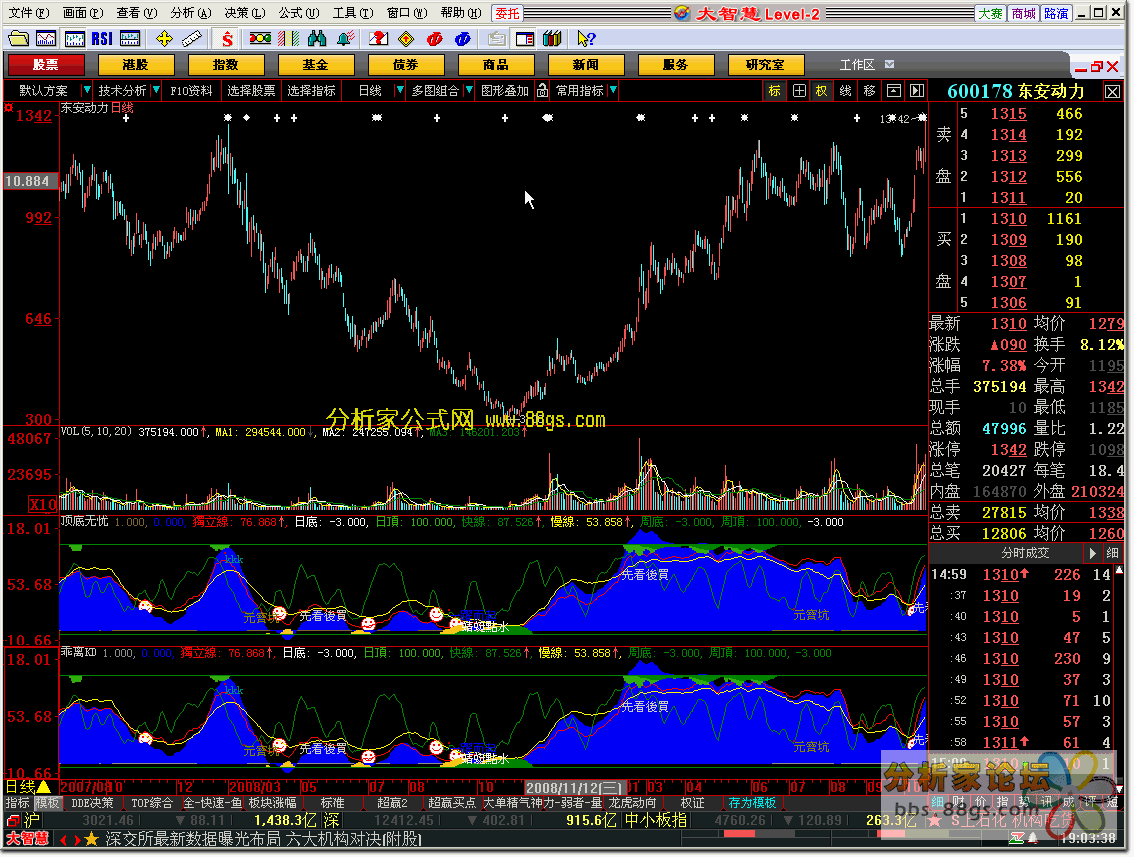Click the X10 volume scale toggle
This screenshot has height=857, width=1134.
(43, 504)
